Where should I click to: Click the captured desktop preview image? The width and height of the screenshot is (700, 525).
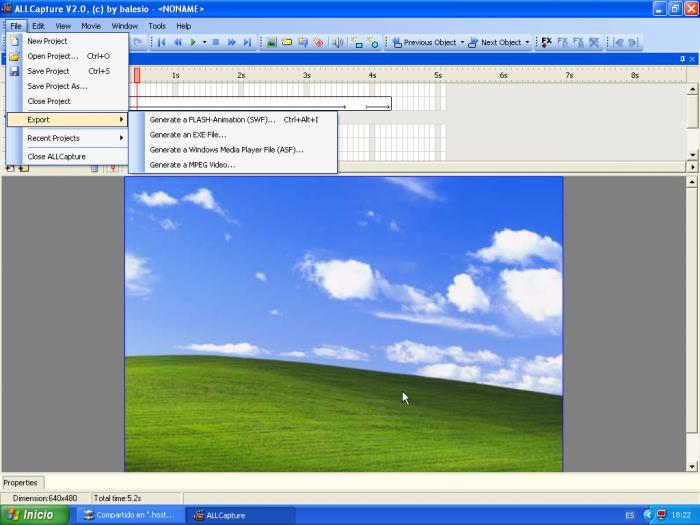(344, 324)
